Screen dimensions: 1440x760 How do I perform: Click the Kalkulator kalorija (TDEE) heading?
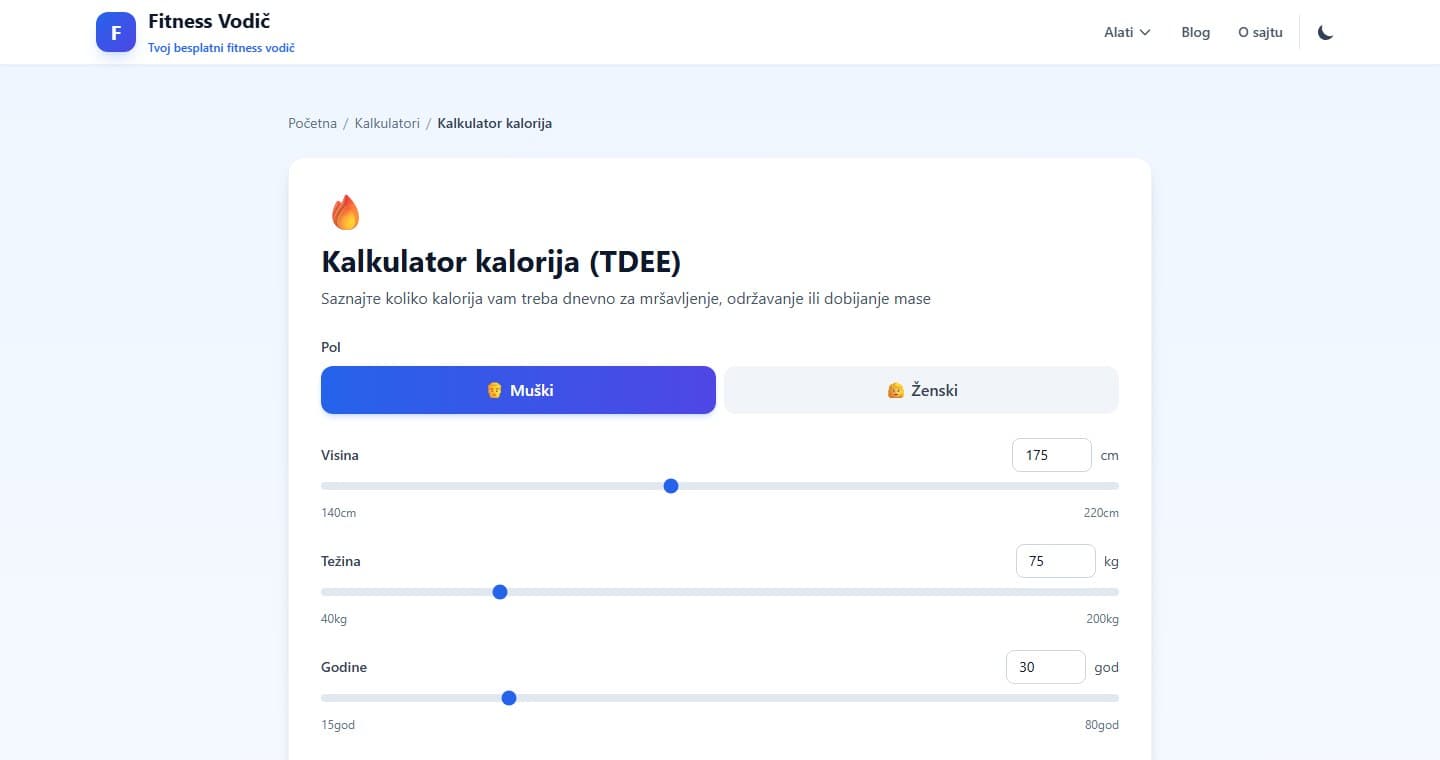(501, 262)
